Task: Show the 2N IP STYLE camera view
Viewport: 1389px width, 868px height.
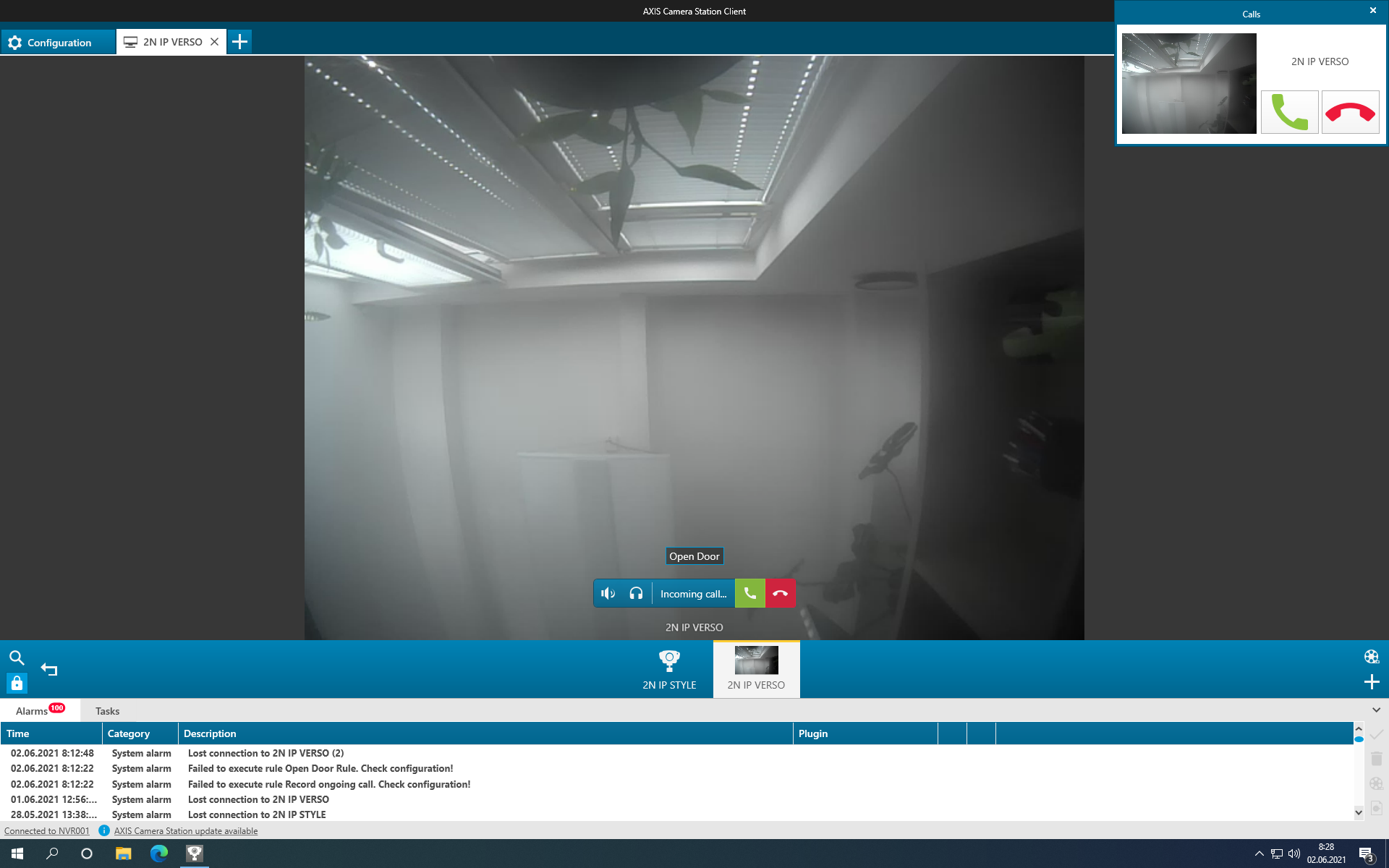Action: pos(668,668)
